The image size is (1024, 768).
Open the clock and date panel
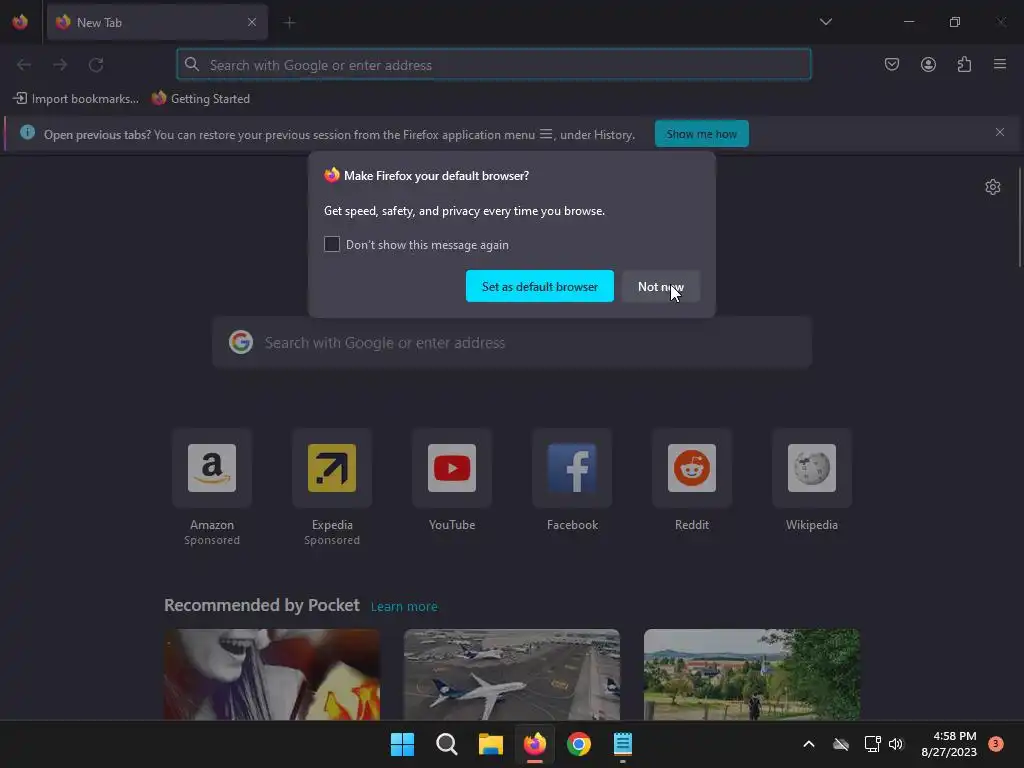tap(949, 744)
